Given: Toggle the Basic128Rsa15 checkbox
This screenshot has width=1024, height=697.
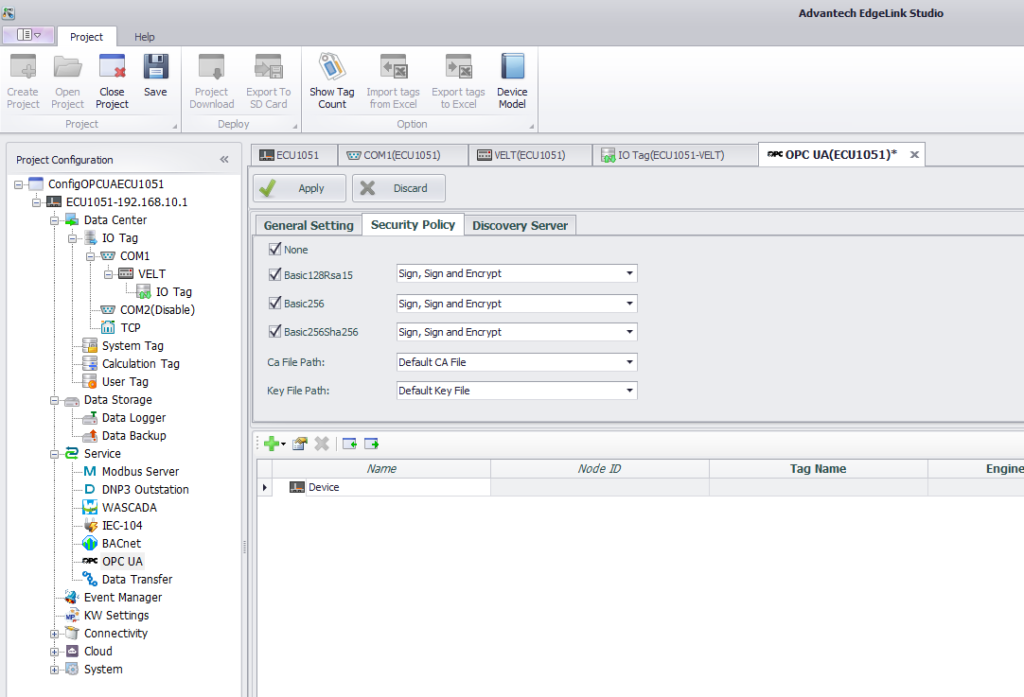Looking at the screenshot, I should click(x=275, y=274).
